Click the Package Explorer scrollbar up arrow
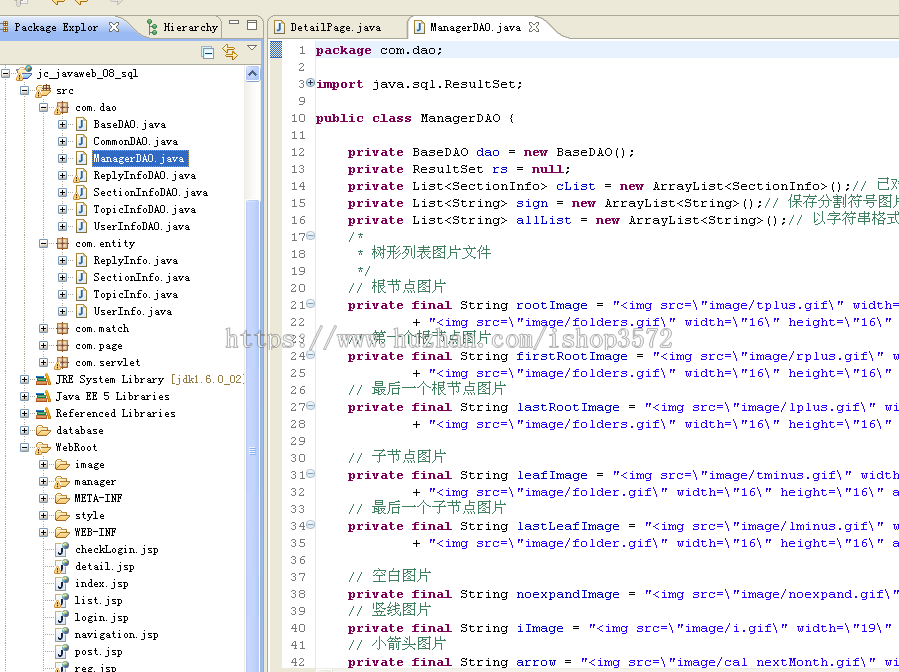The image size is (899, 672). pyautogui.click(x=252, y=73)
